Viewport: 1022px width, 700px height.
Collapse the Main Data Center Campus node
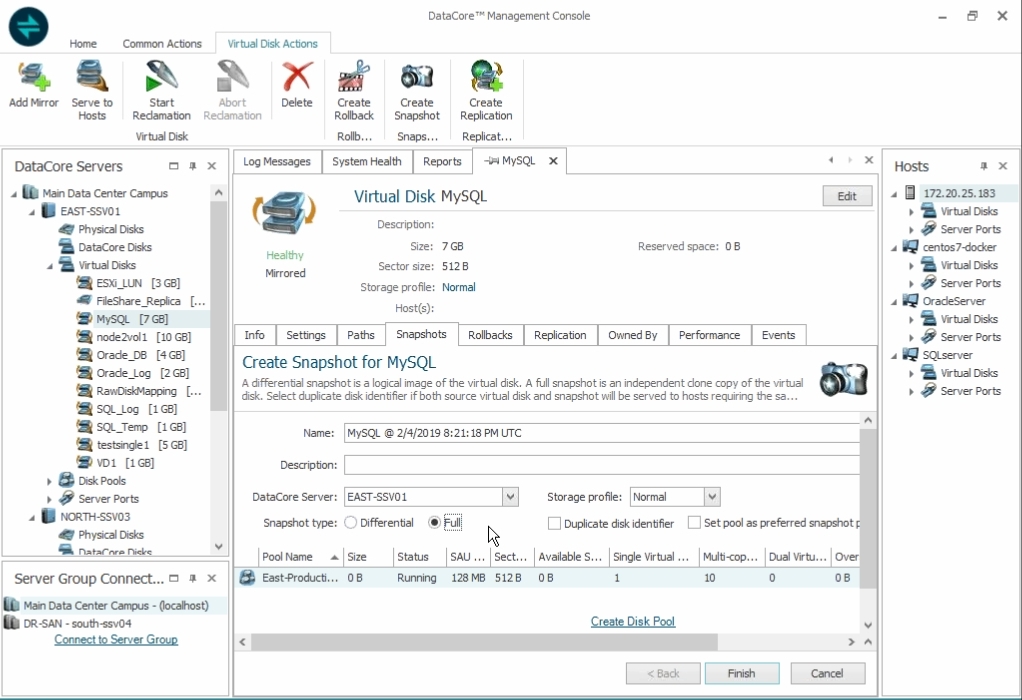pyautogui.click(x=14, y=194)
